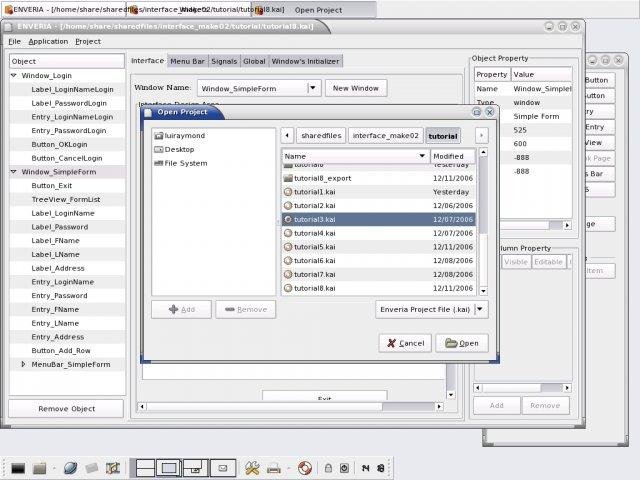Image resolution: width=640 pixels, height=480 pixels.
Task: Collapse the Window_Login tree node
Action: point(14,75)
